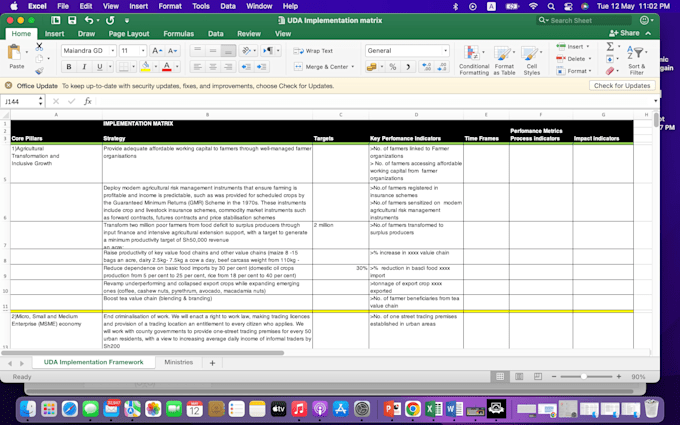Image resolution: width=680 pixels, height=425 pixels.
Task: Click the Delete cells button
Action: click(573, 59)
